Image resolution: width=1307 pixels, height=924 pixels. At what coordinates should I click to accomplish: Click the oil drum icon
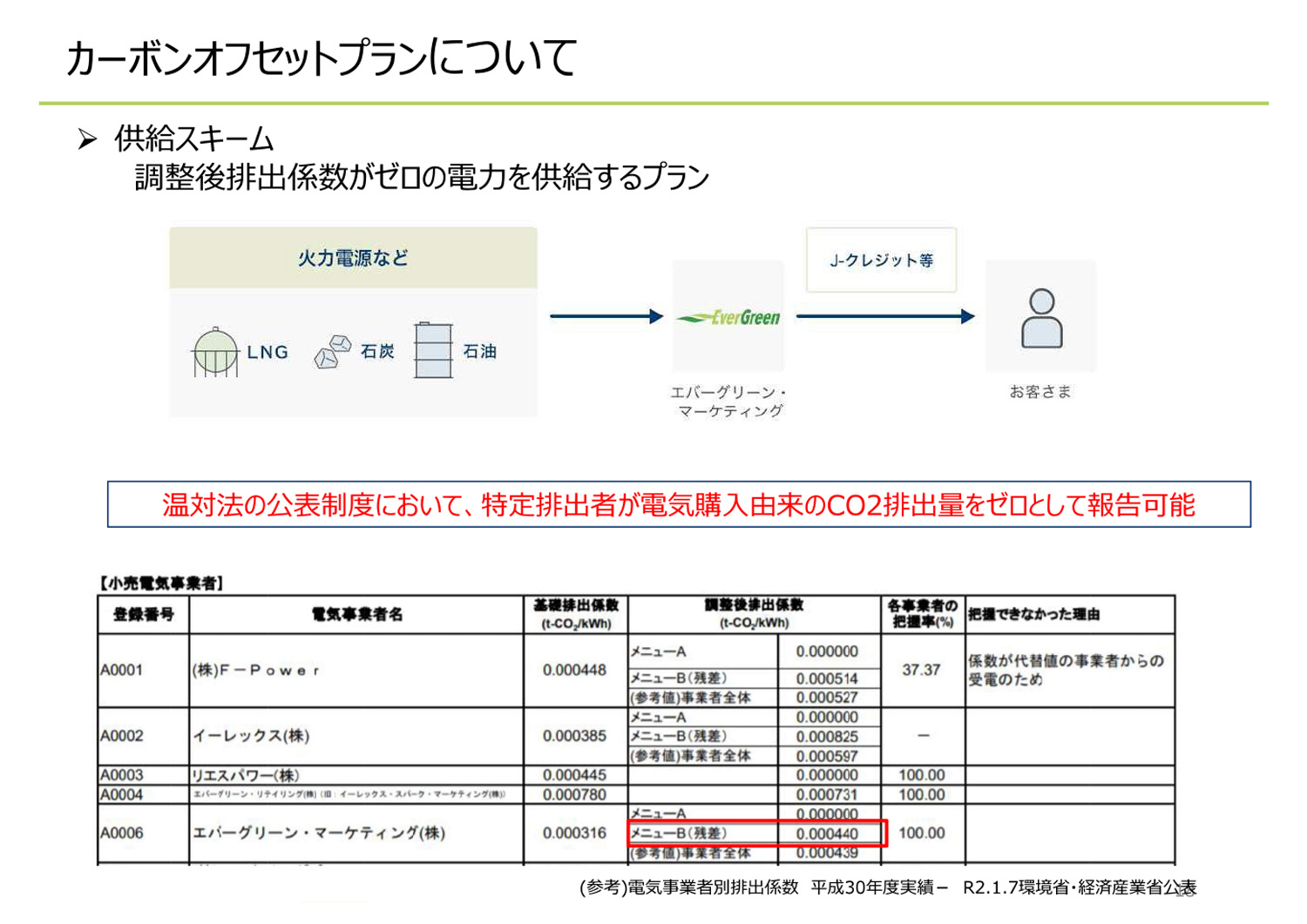pos(433,350)
